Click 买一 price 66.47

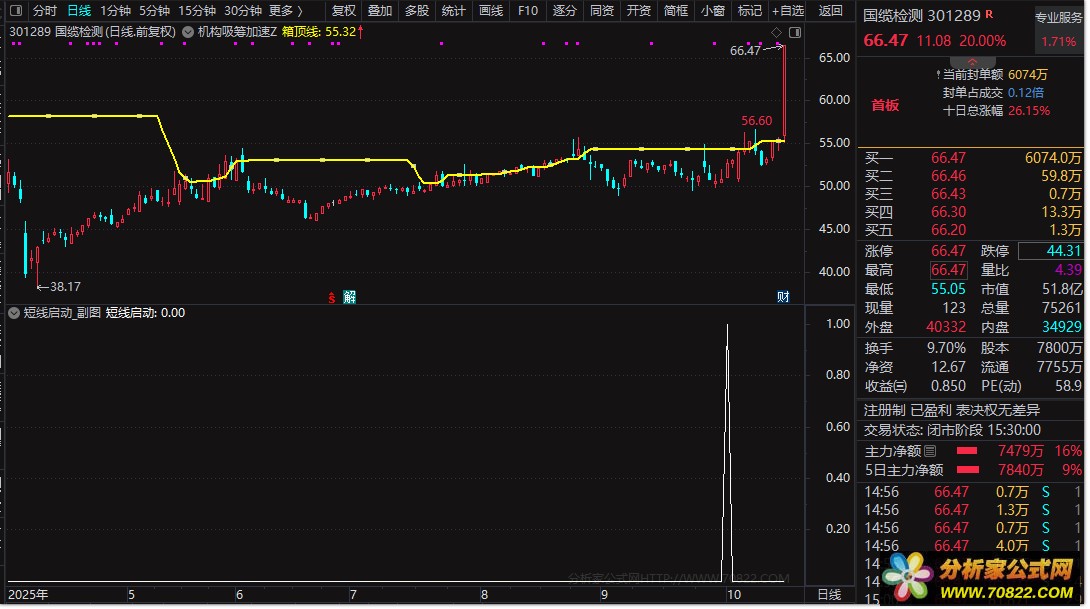tap(948, 158)
